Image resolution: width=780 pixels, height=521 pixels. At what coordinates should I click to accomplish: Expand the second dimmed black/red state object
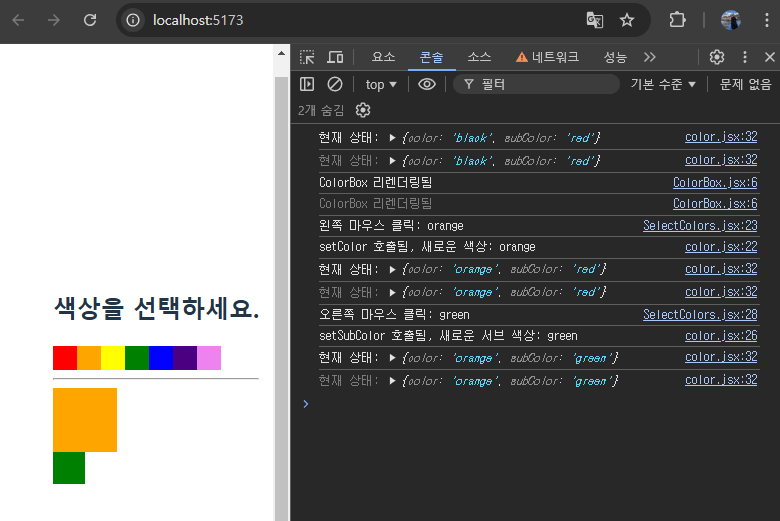coord(392,161)
